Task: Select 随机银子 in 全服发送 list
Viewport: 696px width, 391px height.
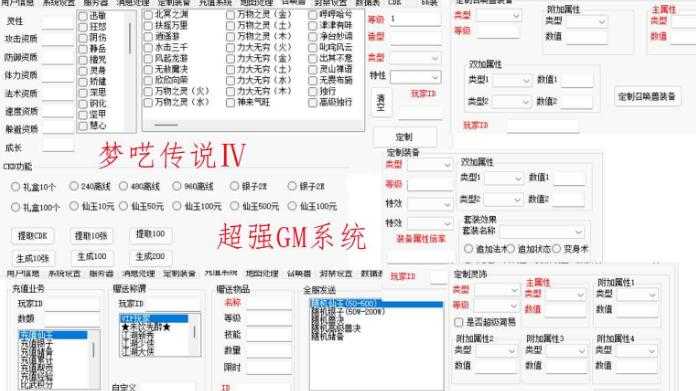Action: [347, 312]
